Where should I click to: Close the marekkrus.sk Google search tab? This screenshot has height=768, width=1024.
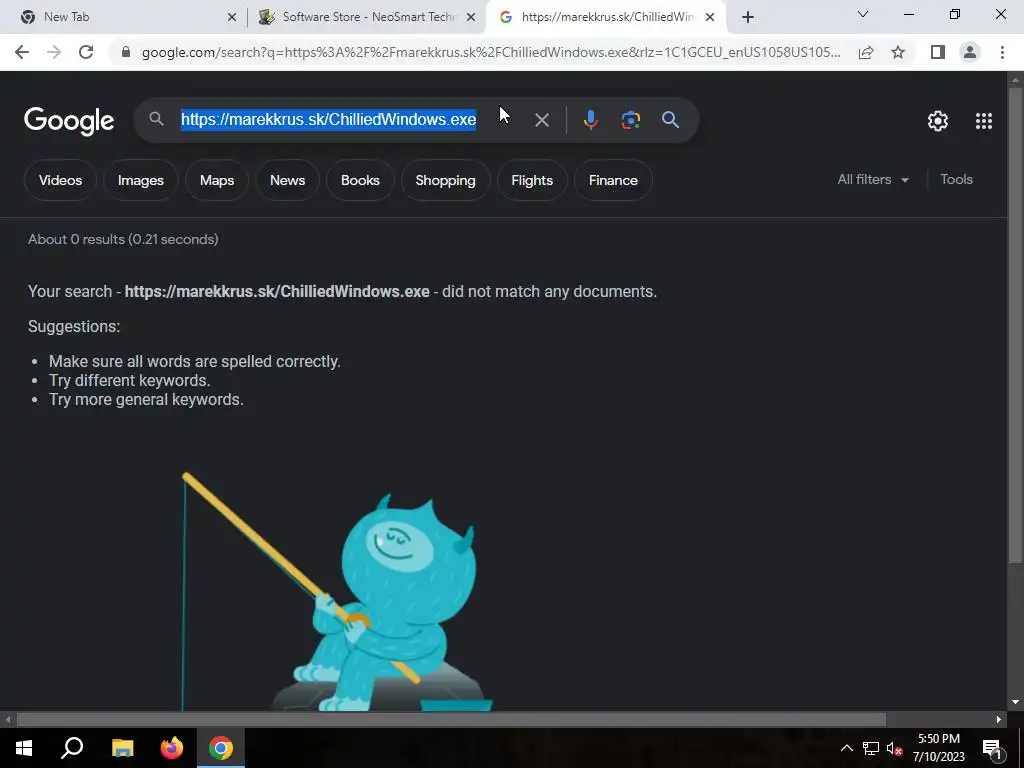[x=710, y=17]
